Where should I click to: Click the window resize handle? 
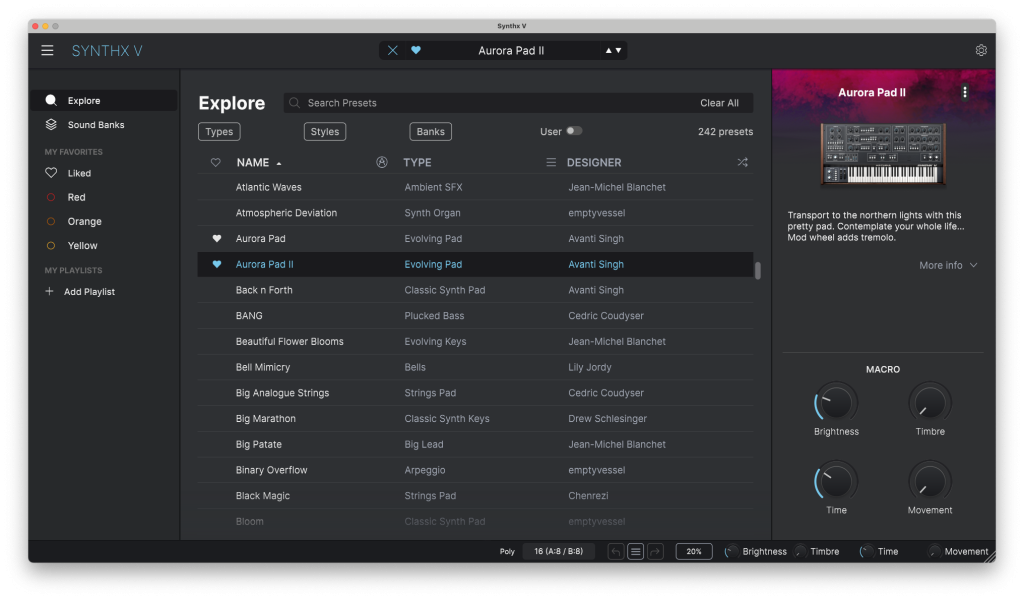990,557
